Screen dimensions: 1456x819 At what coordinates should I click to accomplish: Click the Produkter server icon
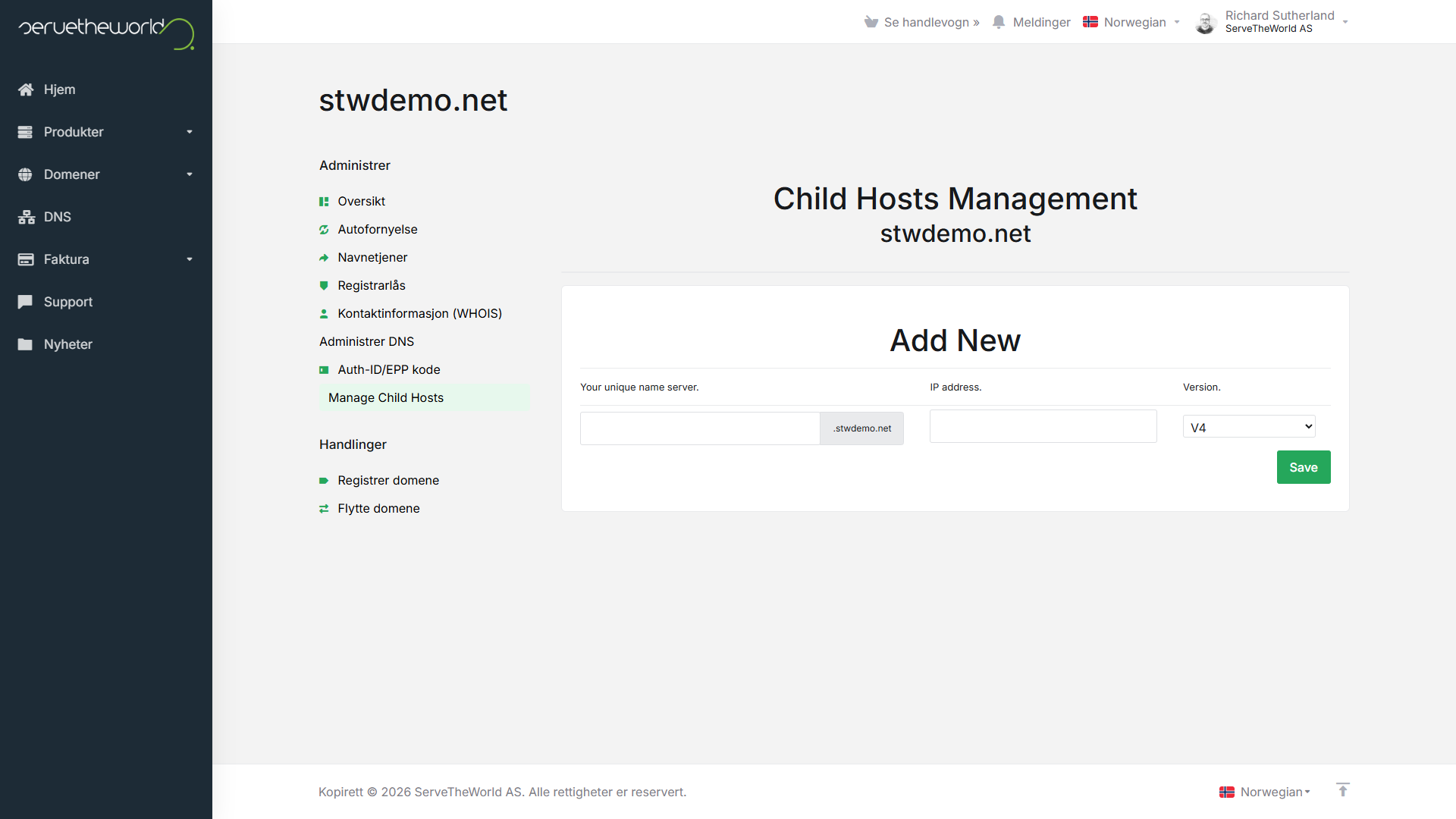[x=25, y=132]
